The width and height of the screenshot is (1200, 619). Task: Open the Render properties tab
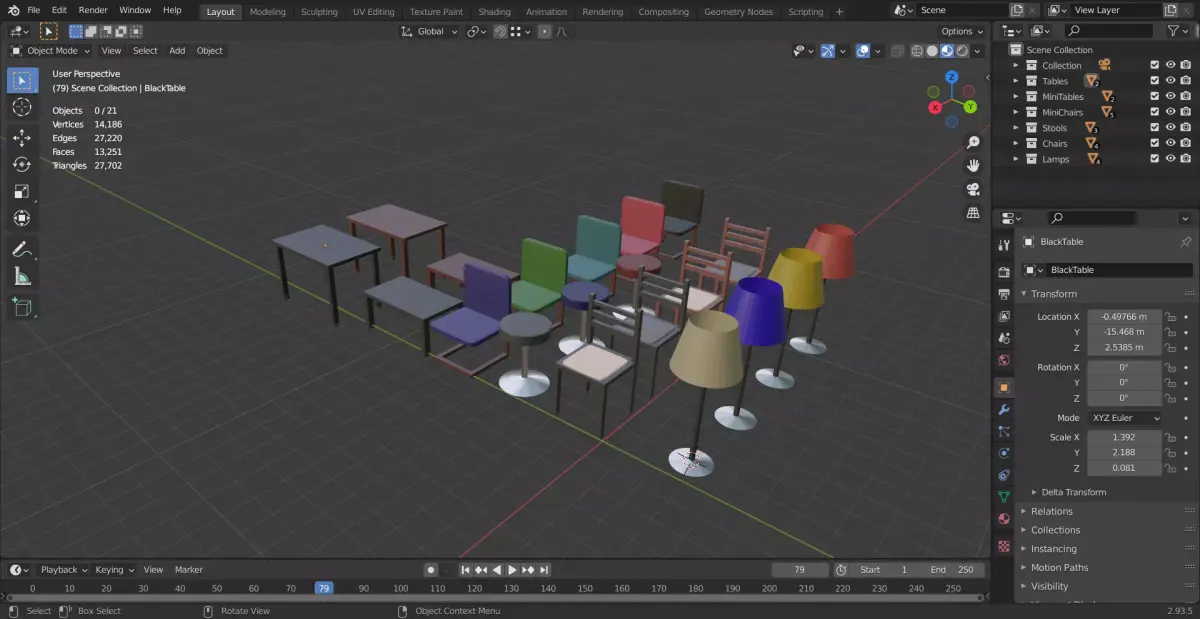(x=1004, y=272)
